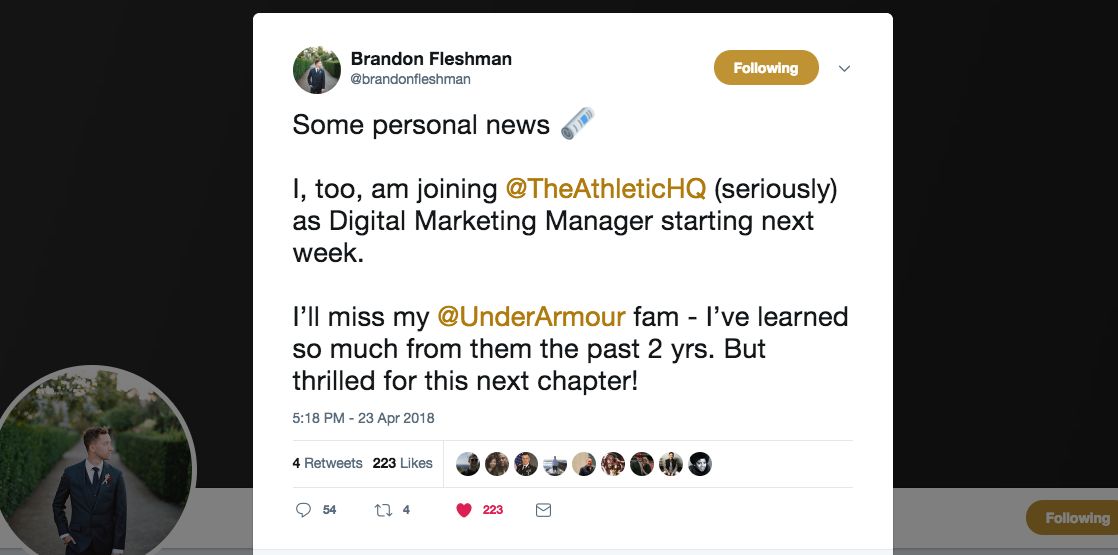Open the direct message envelope icon
The height and width of the screenshot is (555, 1118).
click(543, 510)
